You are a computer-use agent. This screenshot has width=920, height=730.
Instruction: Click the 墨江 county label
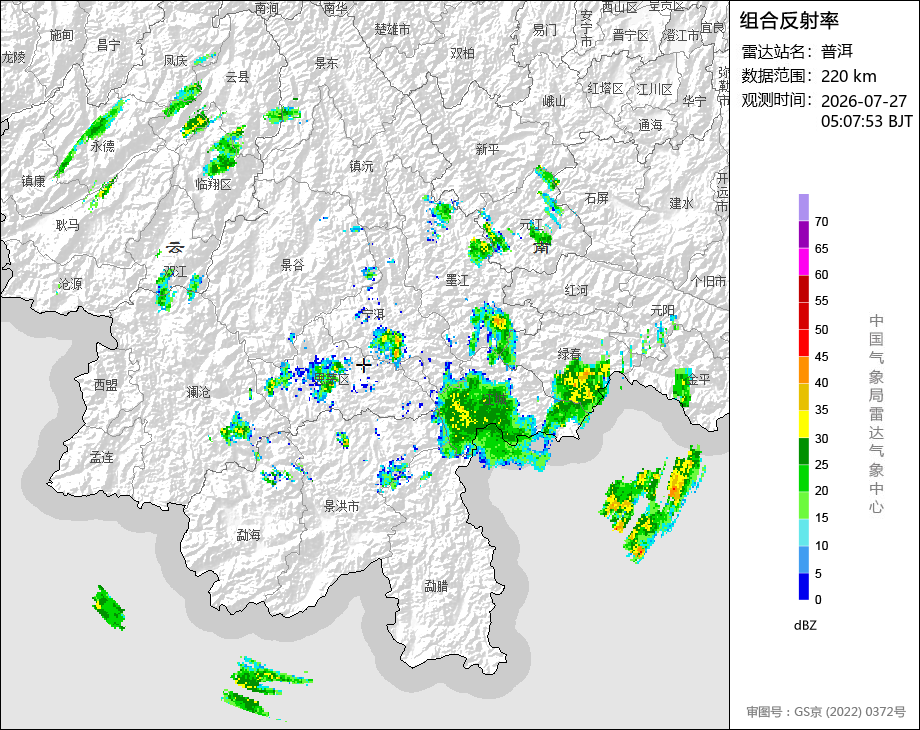coord(457,280)
